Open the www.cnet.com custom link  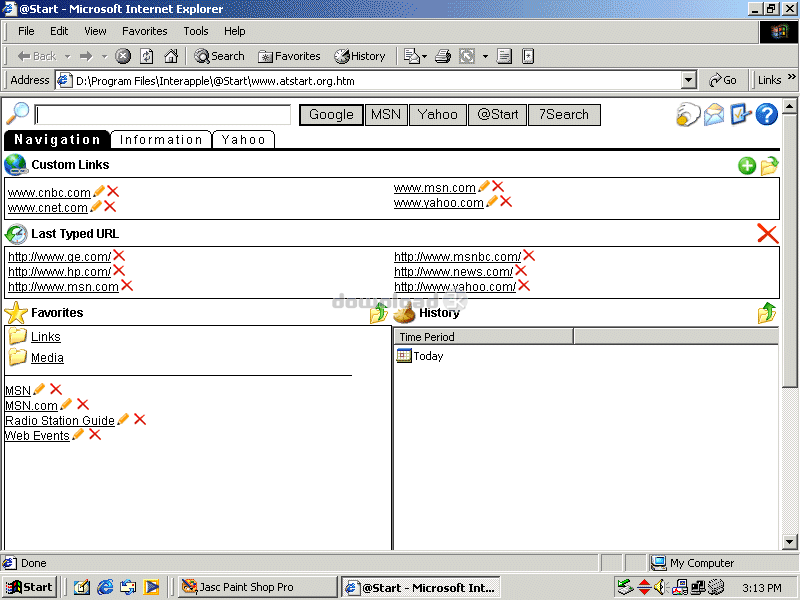47,208
